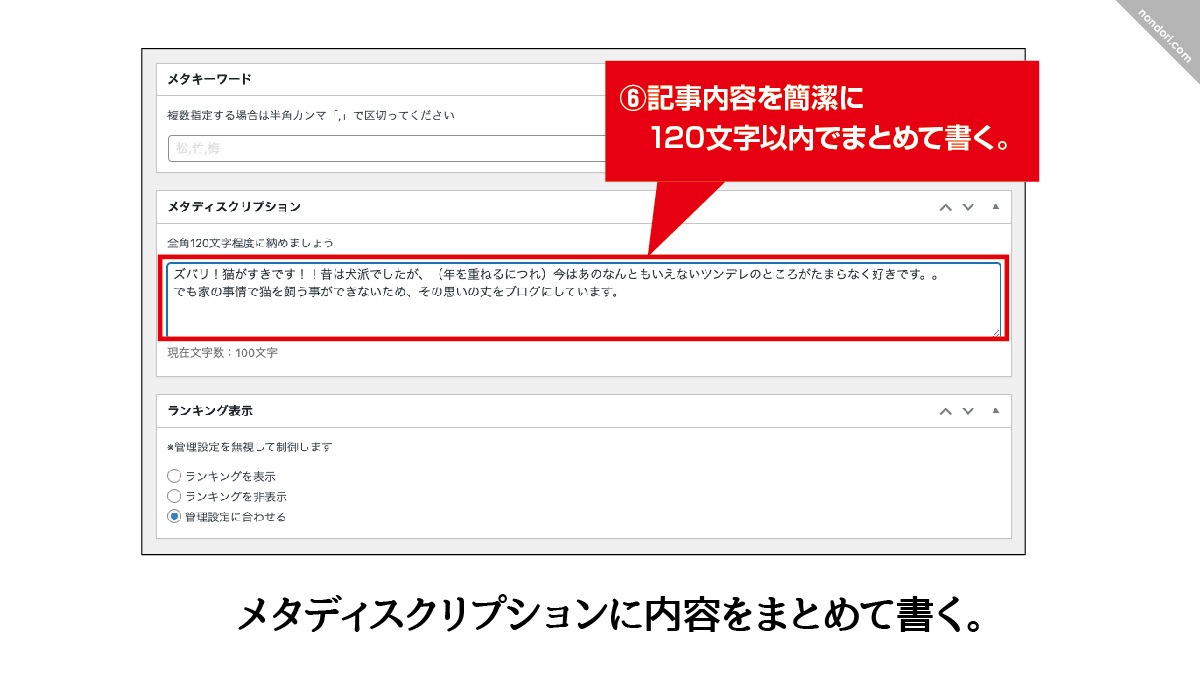Focus the メタキーワード input field
The height and width of the screenshot is (675, 1200).
pyautogui.click(x=387, y=148)
